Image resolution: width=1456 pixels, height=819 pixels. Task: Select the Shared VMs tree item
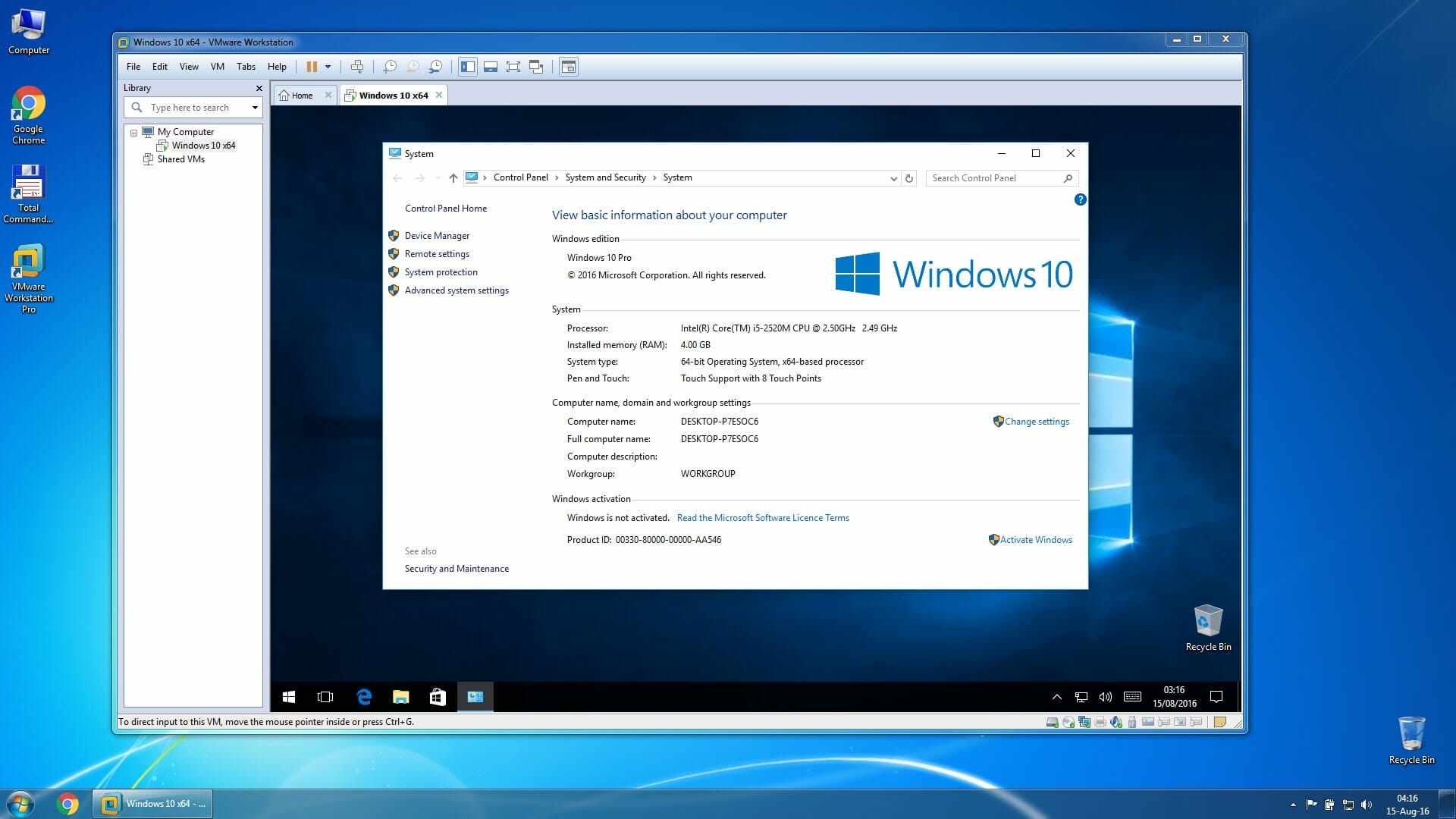point(180,159)
